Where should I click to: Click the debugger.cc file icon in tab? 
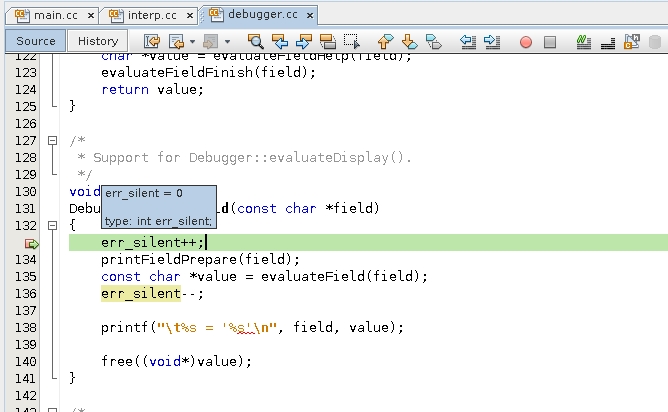click(216, 14)
